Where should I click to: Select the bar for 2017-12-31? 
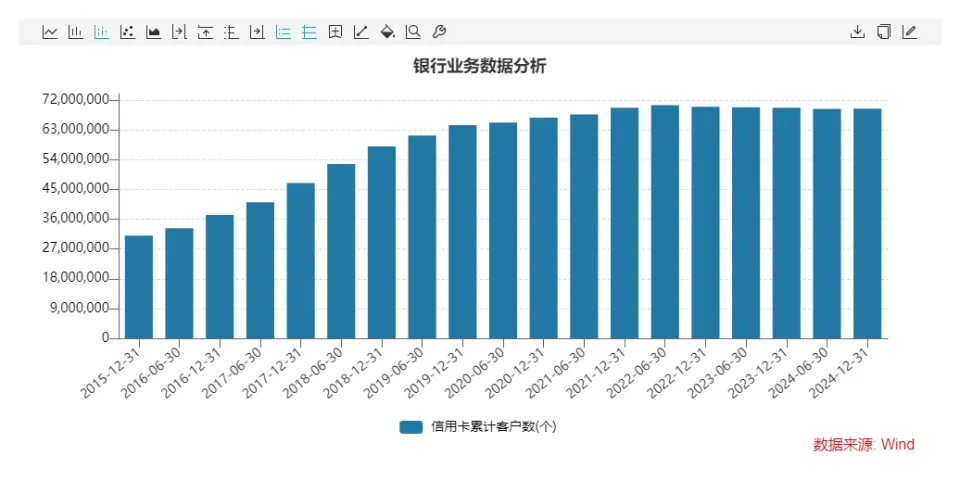(301, 261)
